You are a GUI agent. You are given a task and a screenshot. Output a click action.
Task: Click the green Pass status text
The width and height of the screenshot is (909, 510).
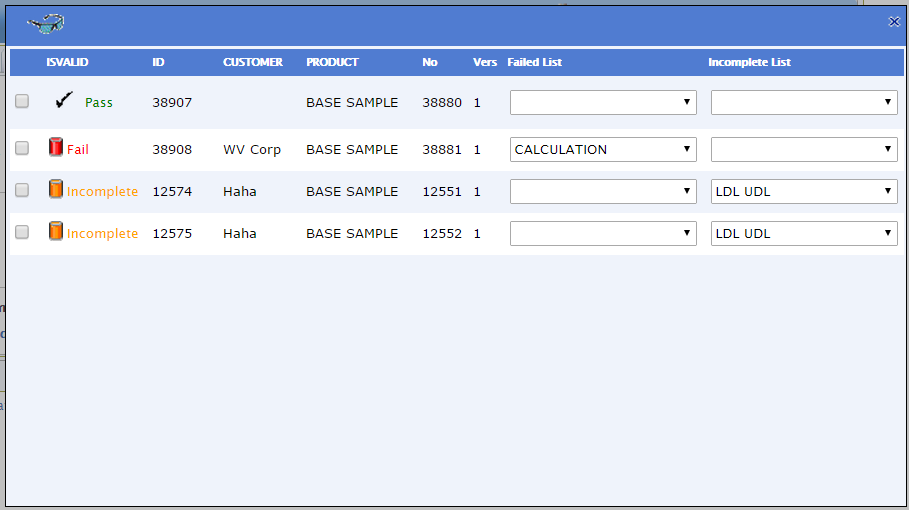[x=99, y=103]
